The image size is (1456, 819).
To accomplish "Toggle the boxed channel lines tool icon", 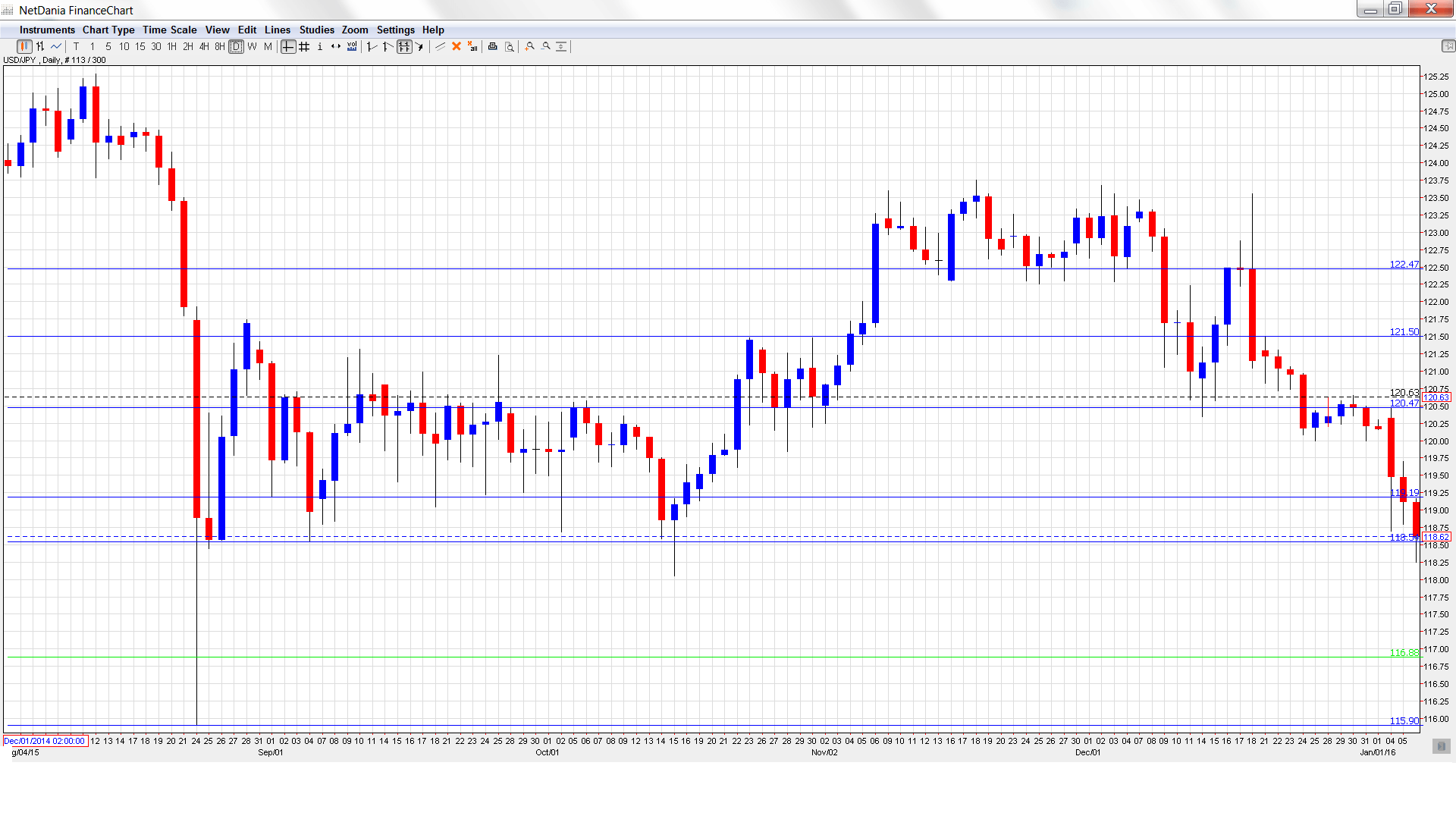I will 404,47.
